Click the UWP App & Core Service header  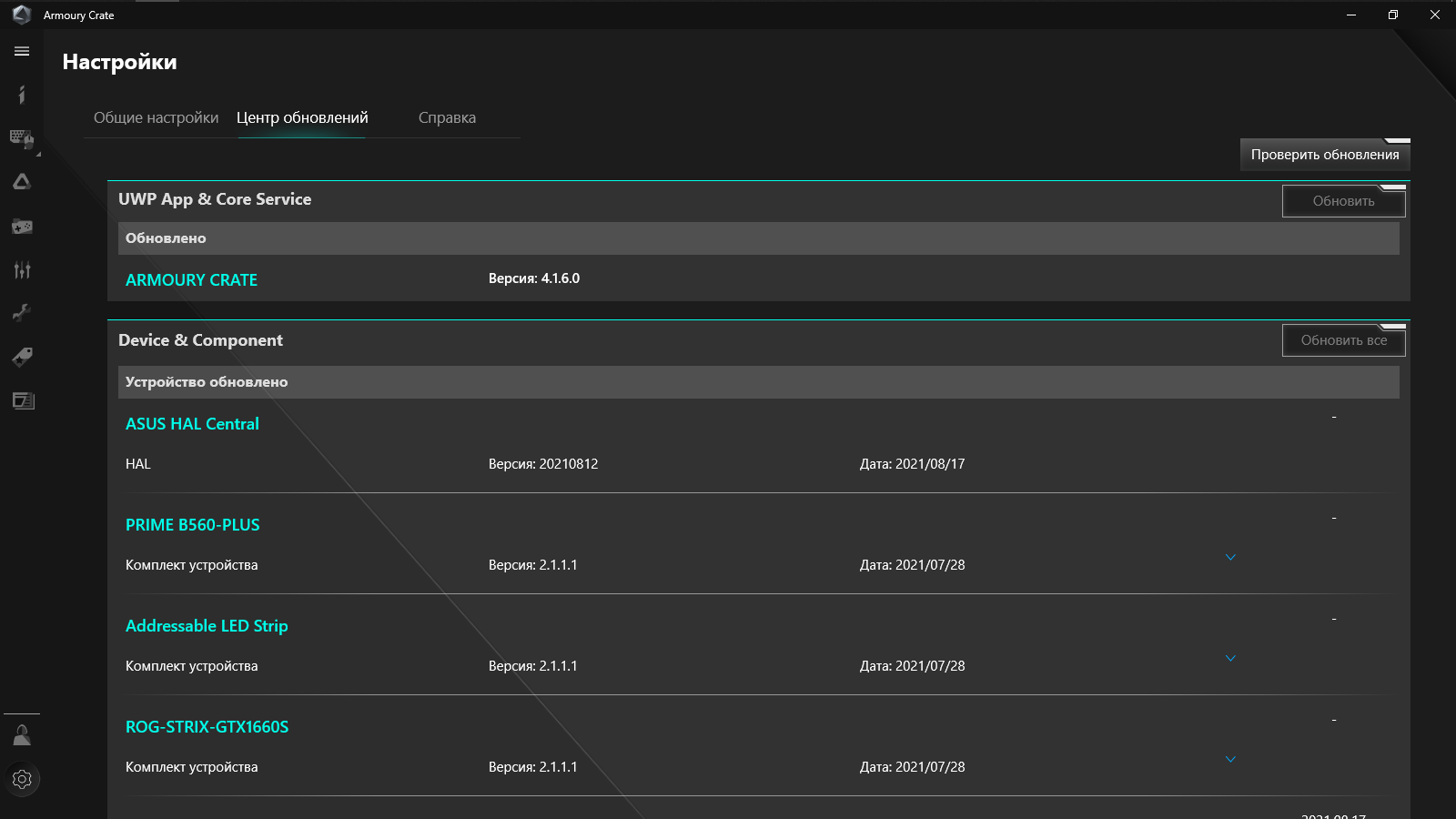(x=215, y=199)
